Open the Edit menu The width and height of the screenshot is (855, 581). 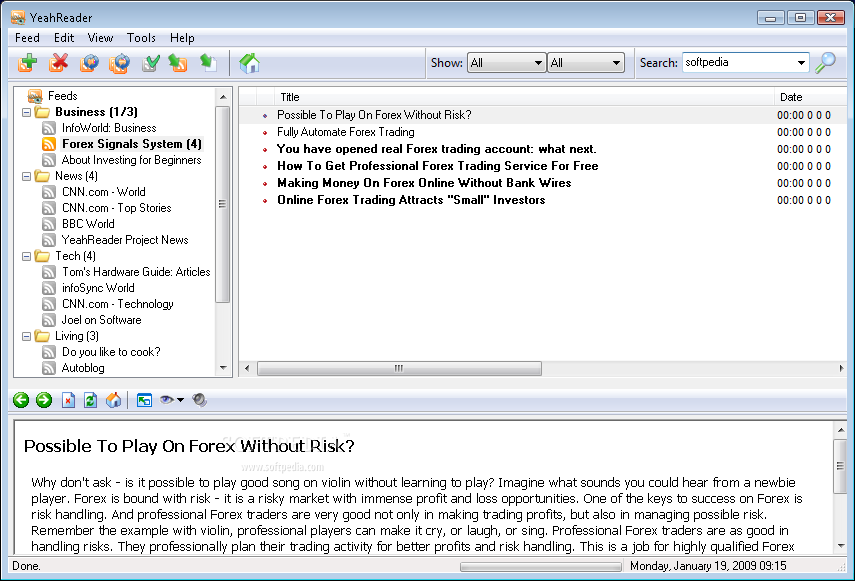tap(64, 38)
